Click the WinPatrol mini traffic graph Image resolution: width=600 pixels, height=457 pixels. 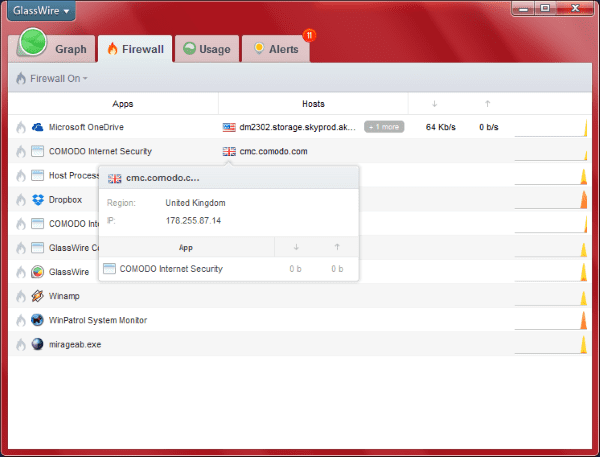click(551, 320)
